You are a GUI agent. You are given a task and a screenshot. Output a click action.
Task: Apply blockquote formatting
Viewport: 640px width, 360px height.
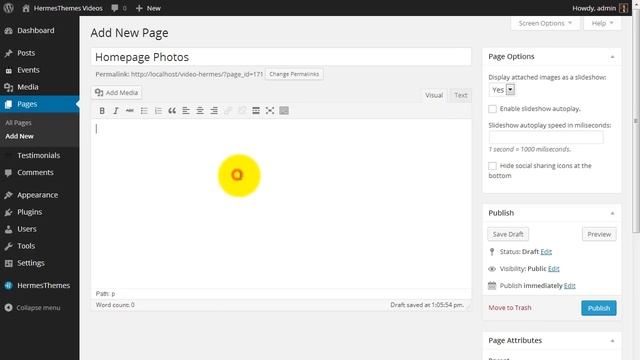(172, 111)
